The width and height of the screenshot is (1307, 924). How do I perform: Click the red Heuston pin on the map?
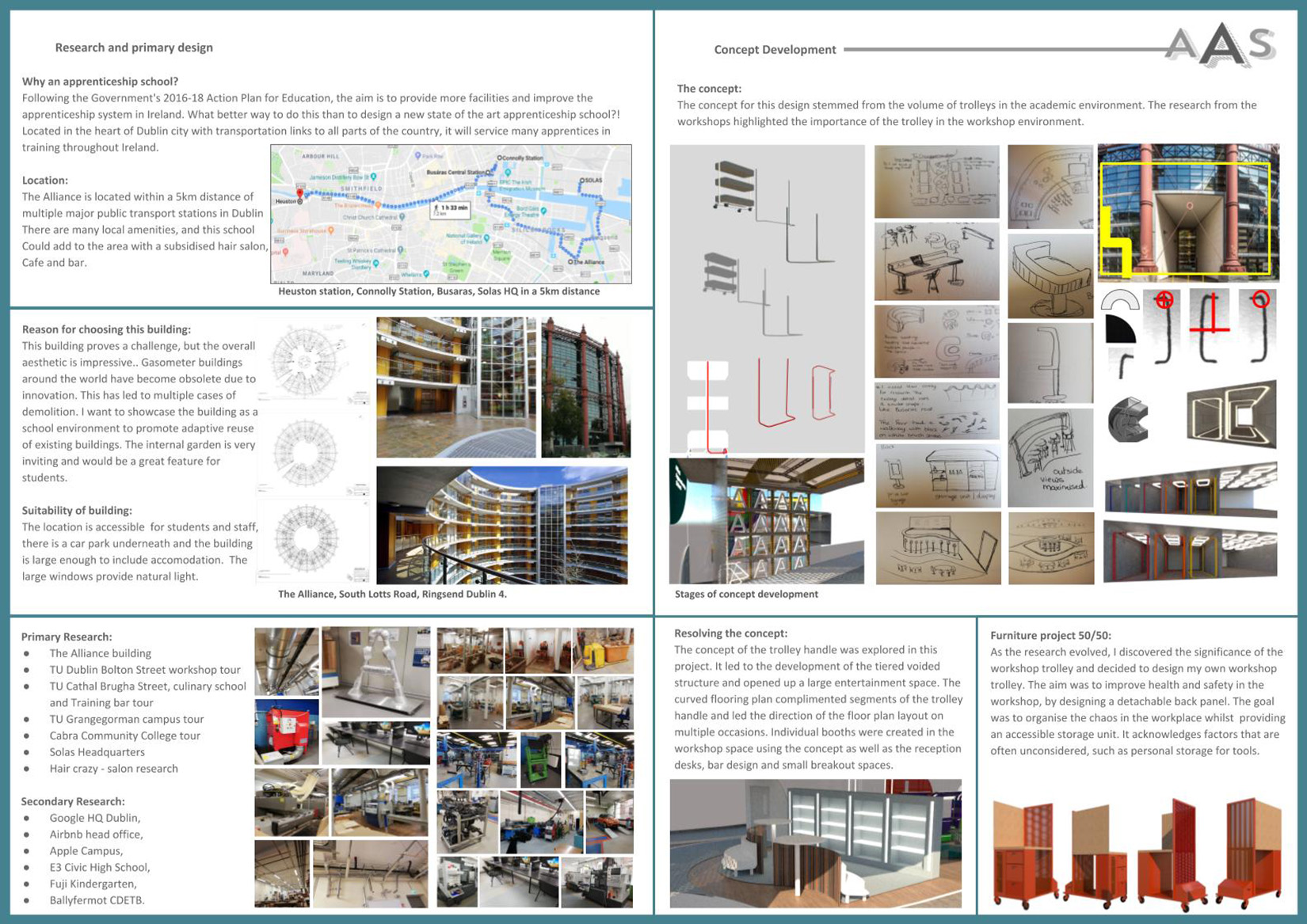pos(299,194)
